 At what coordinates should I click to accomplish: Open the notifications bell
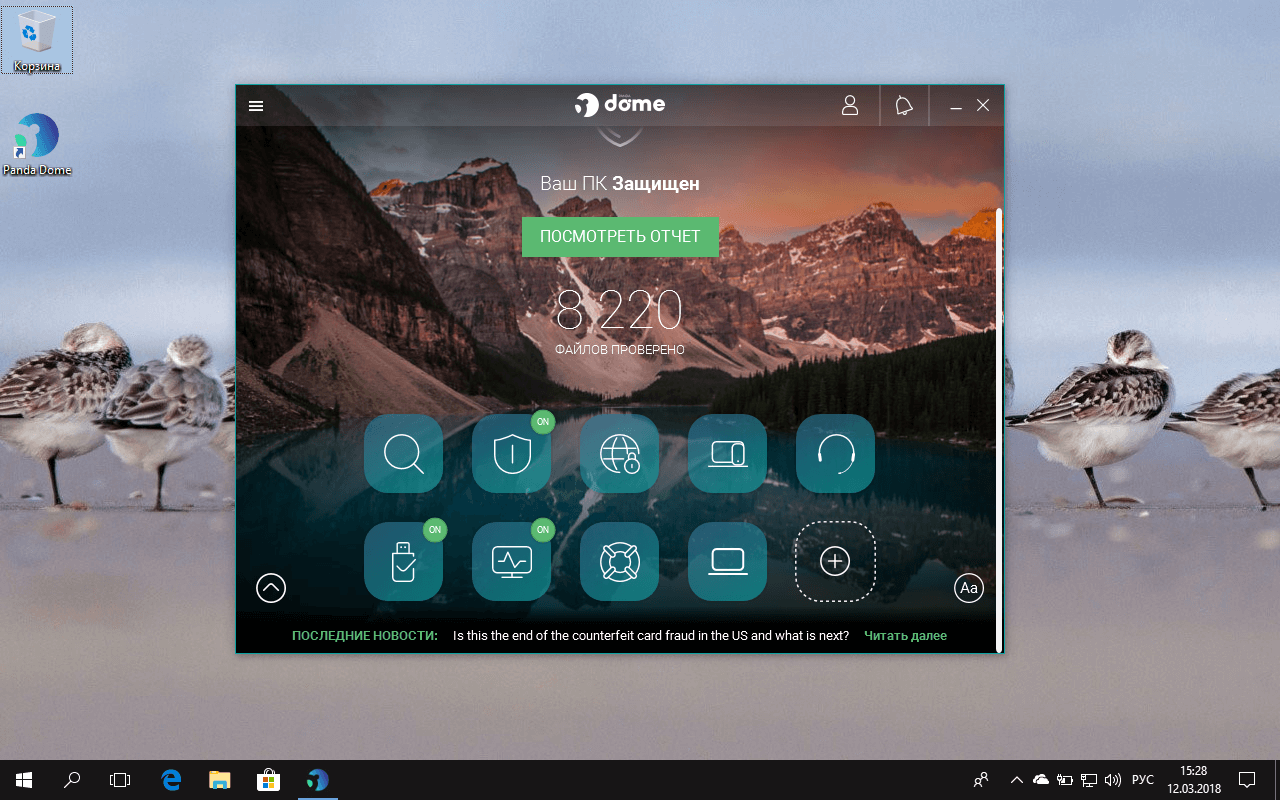[x=903, y=105]
